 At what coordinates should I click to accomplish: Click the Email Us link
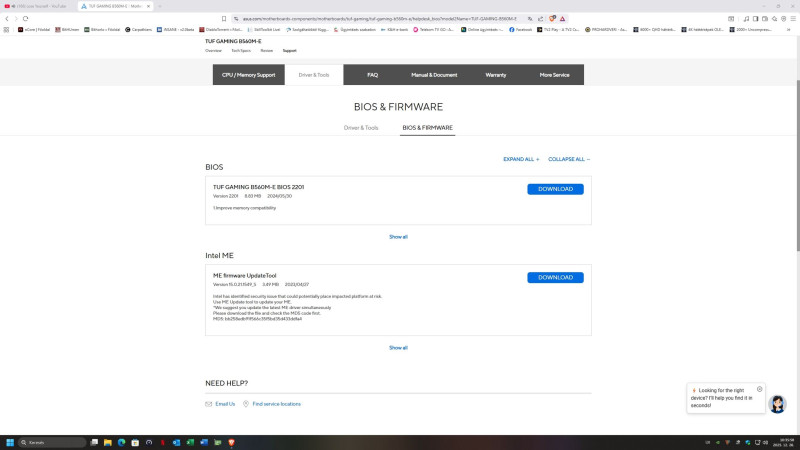[225, 404]
